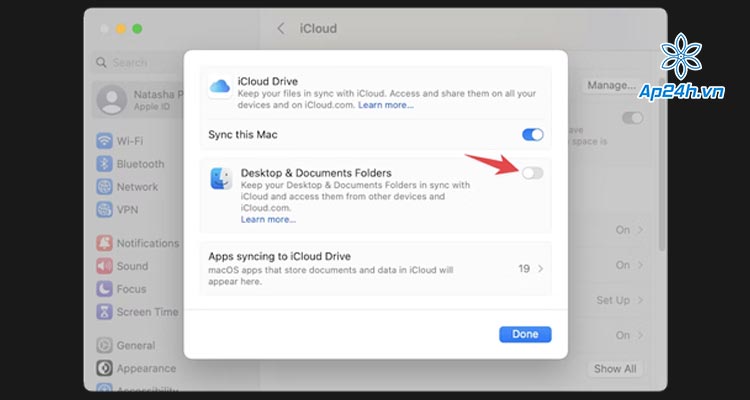Open General settings in sidebar
The height and width of the screenshot is (400, 750).
click(126, 345)
